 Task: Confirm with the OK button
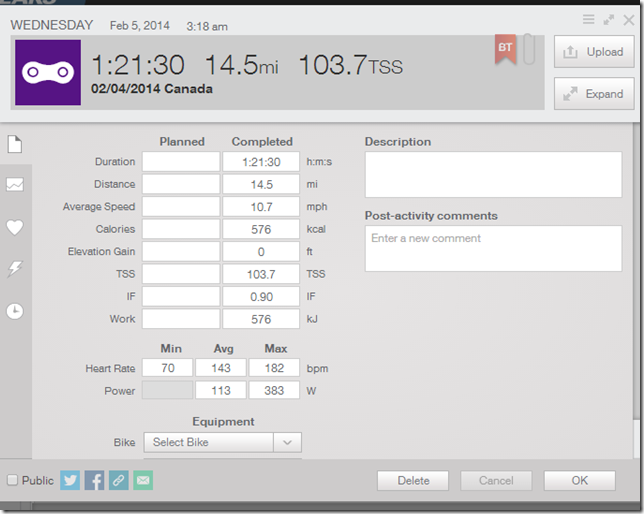point(580,481)
